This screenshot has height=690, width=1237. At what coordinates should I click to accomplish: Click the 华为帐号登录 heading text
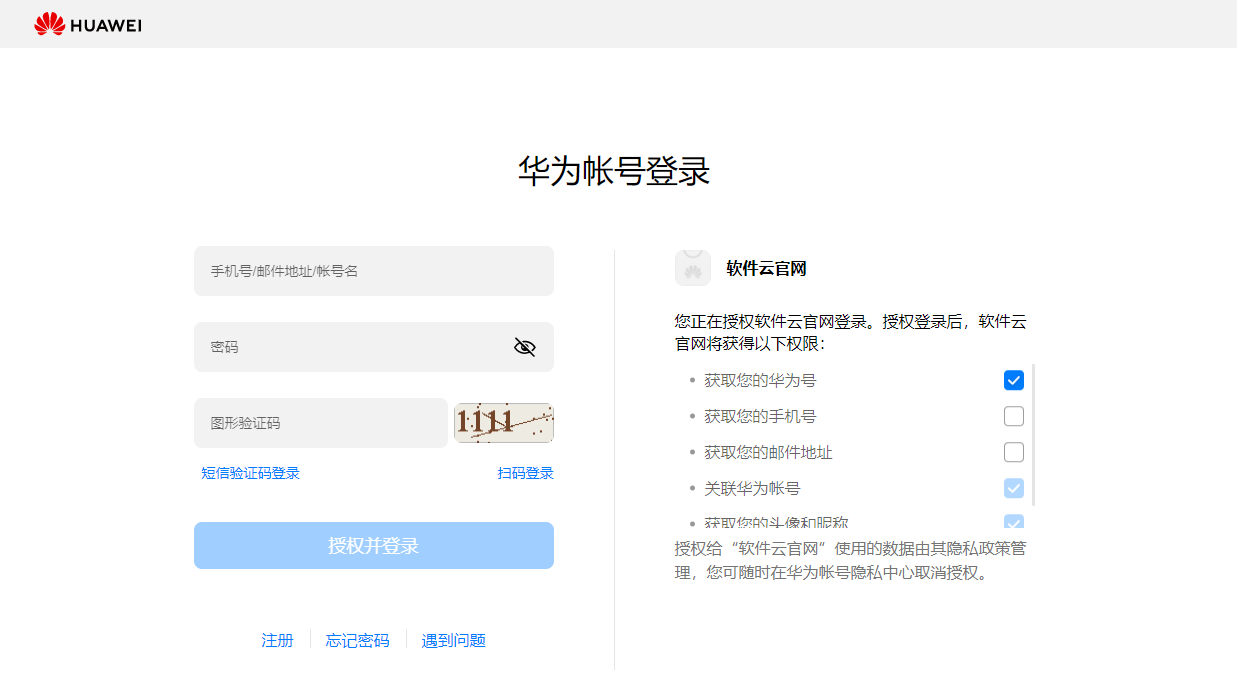click(x=614, y=171)
